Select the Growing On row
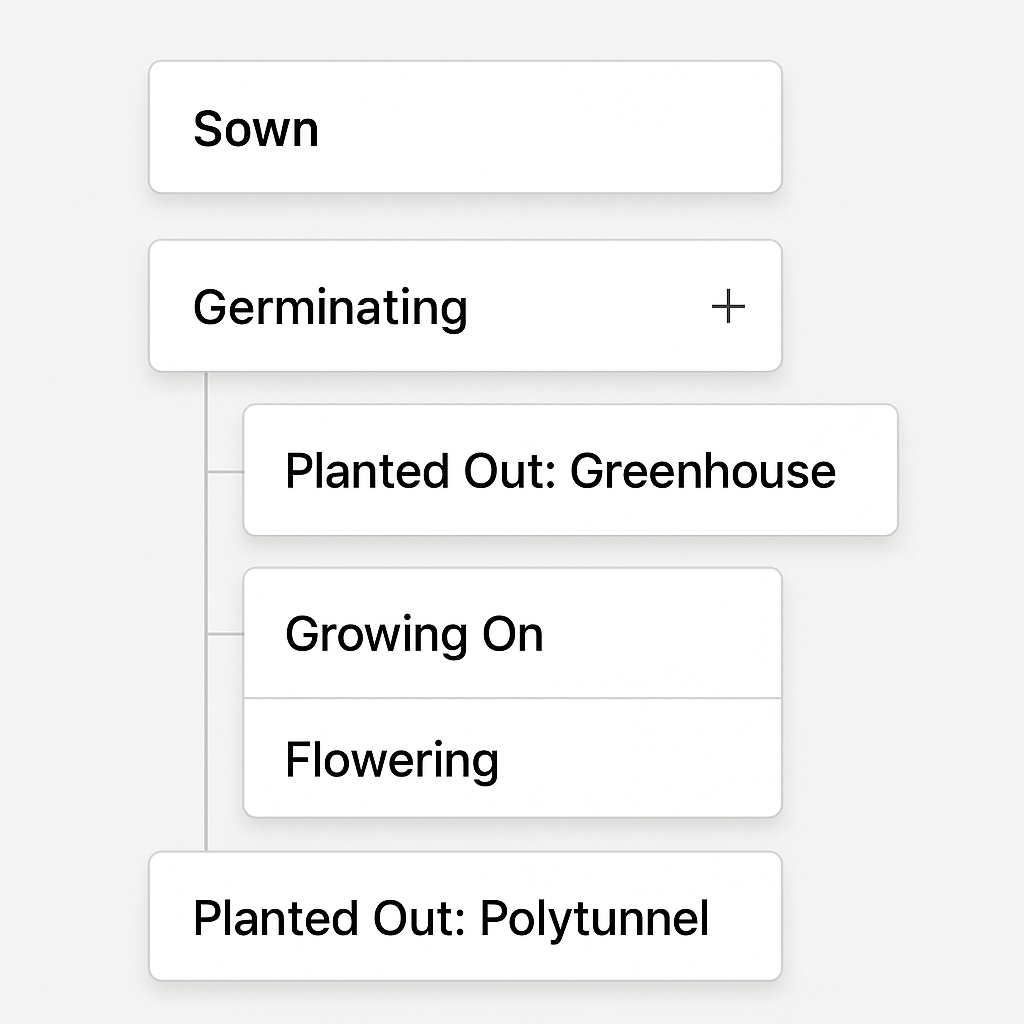This screenshot has width=1024, height=1024. (512, 633)
